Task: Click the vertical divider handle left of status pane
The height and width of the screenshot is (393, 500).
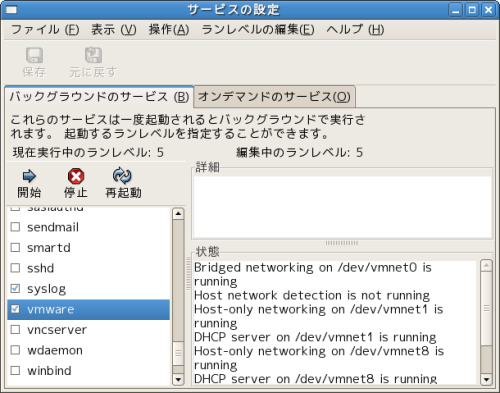Action: [189, 275]
